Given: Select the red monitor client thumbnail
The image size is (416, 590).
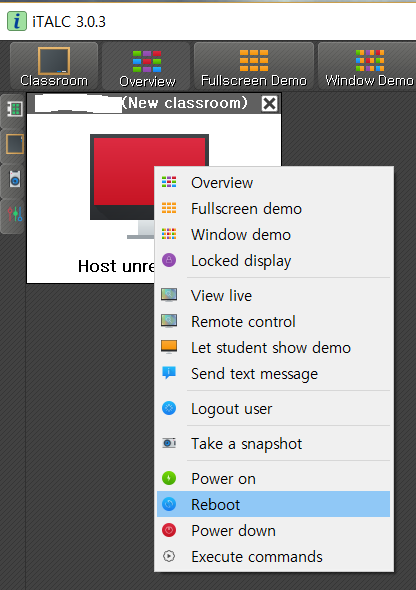Looking at the screenshot, I should pos(149,186).
